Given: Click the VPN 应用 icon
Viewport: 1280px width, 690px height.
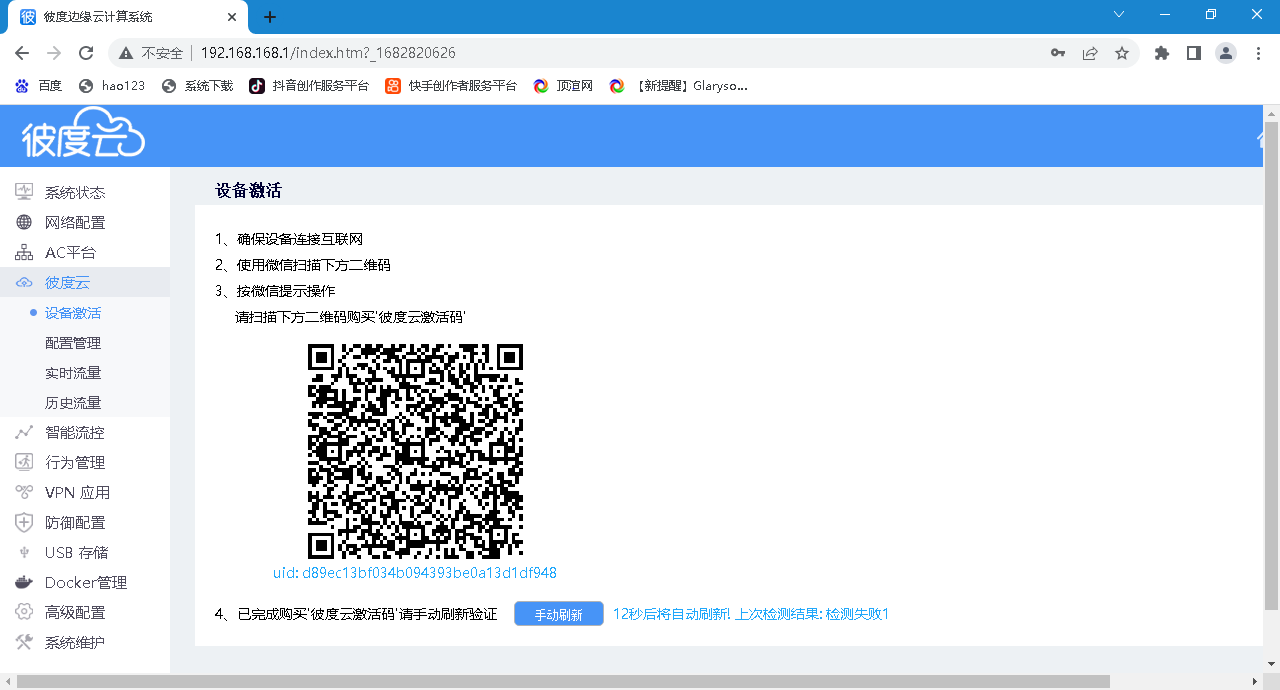Looking at the screenshot, I should click(x=24, y=492).
